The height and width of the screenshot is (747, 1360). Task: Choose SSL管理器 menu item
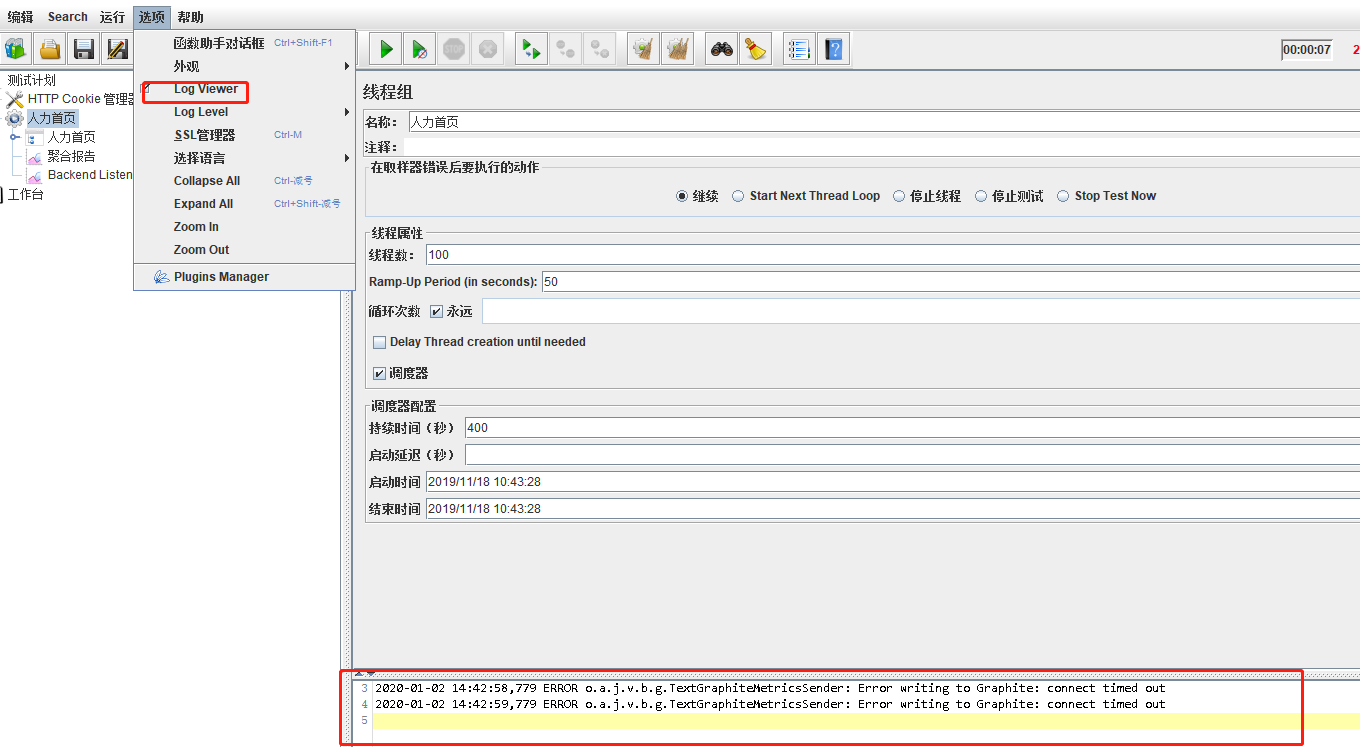(244, 135)
